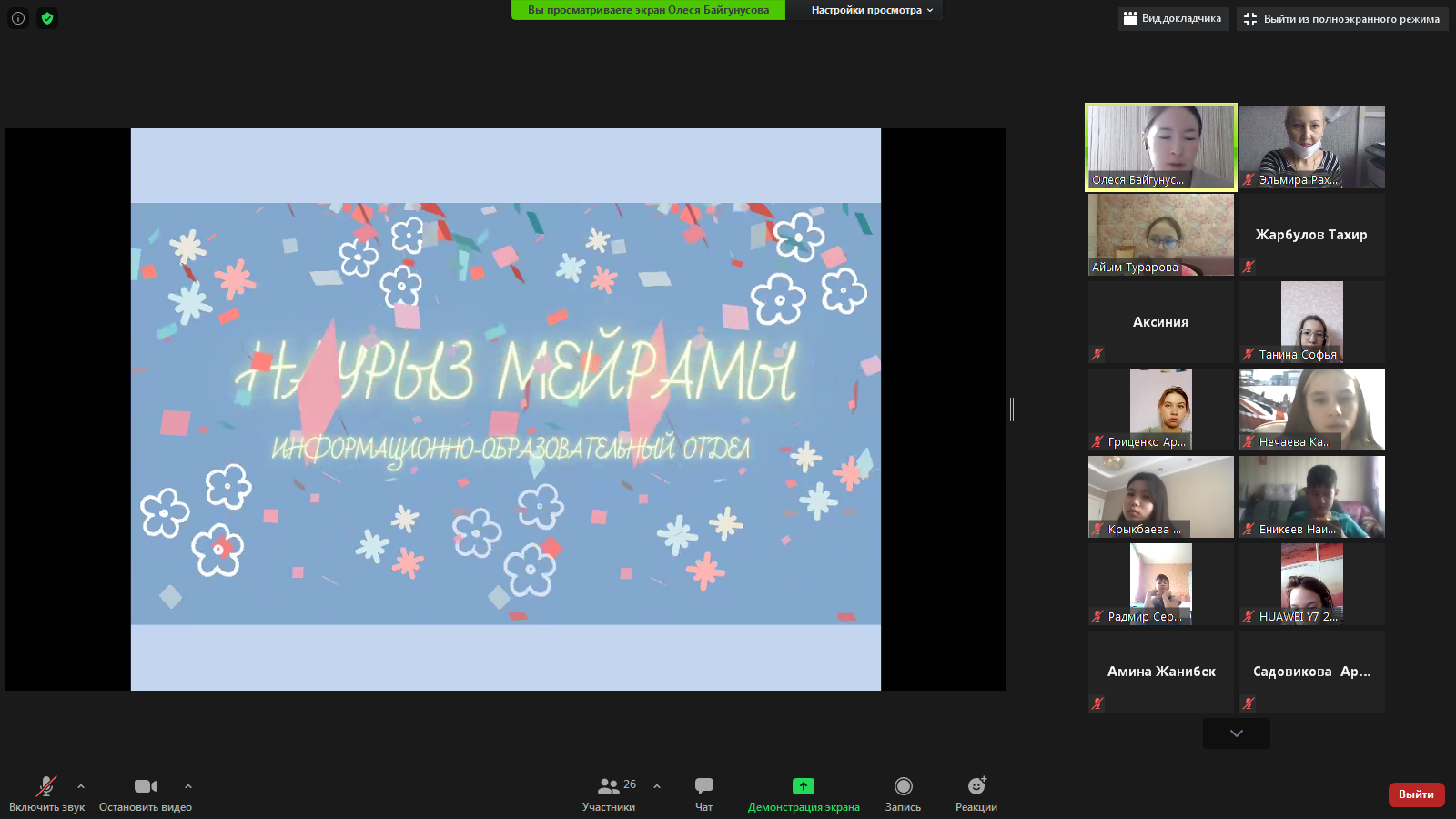
Task: Expand audio options arrow next to microphone
Action: pyautogui.click(x=81, y=786)
